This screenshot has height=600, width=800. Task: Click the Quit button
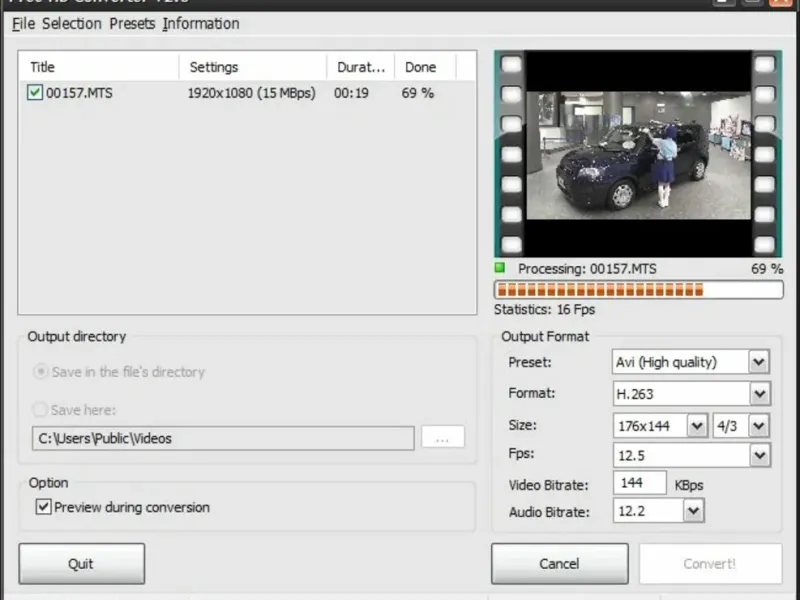point(82,563)
